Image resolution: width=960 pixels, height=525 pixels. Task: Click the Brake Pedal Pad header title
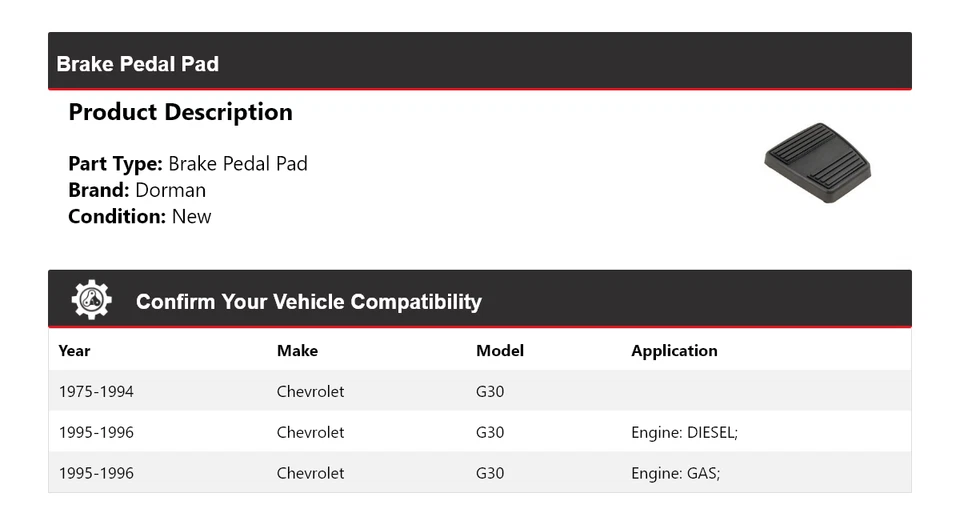coord(138,64)
